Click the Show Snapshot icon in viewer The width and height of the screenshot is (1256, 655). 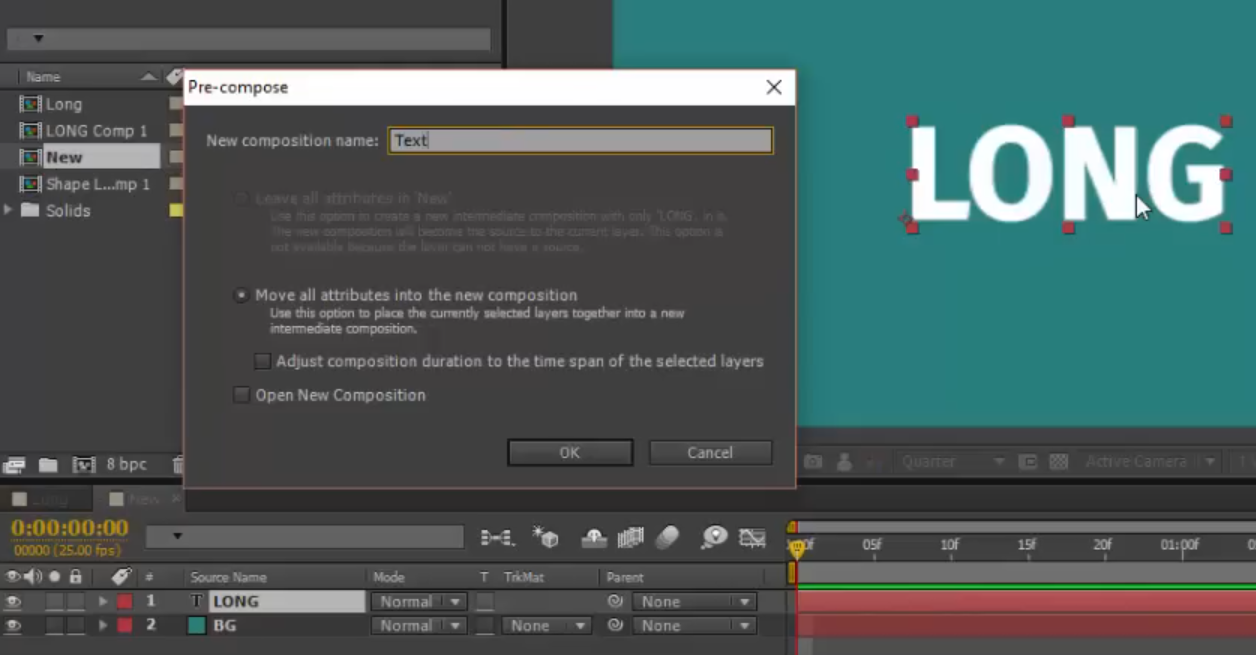[x=845, y=462]
